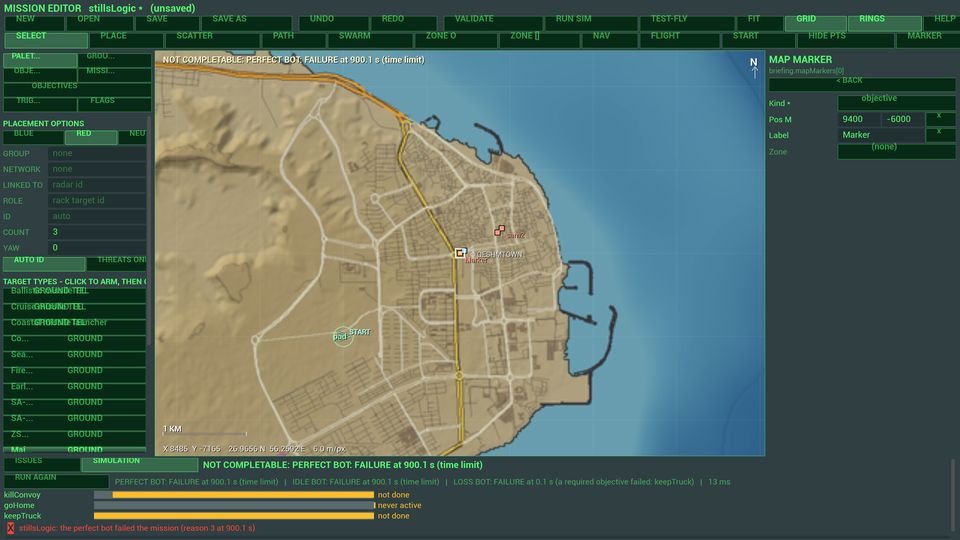Toggle THREATS ONLY filter
This screenshot has height=540, width=960.
(x=116, y=264)
